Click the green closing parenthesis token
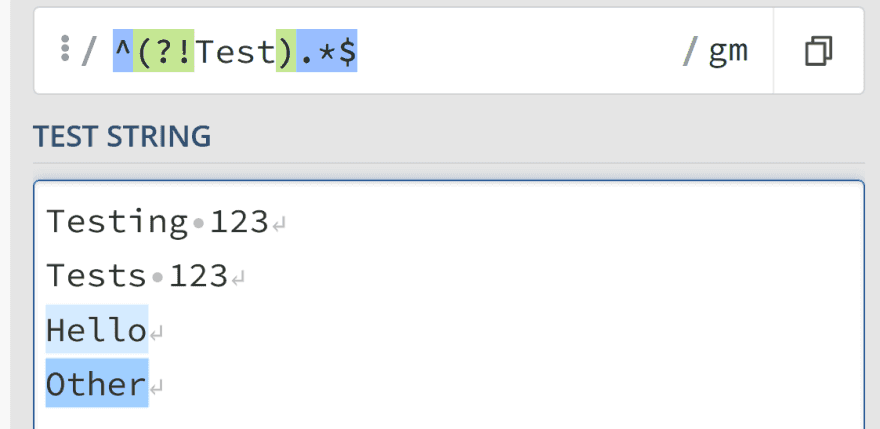The image size is (880, 429). [286, 51]
